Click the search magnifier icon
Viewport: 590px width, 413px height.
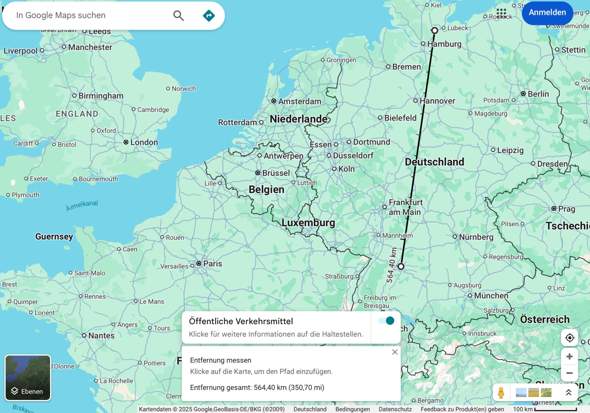[x=178, y=15]
